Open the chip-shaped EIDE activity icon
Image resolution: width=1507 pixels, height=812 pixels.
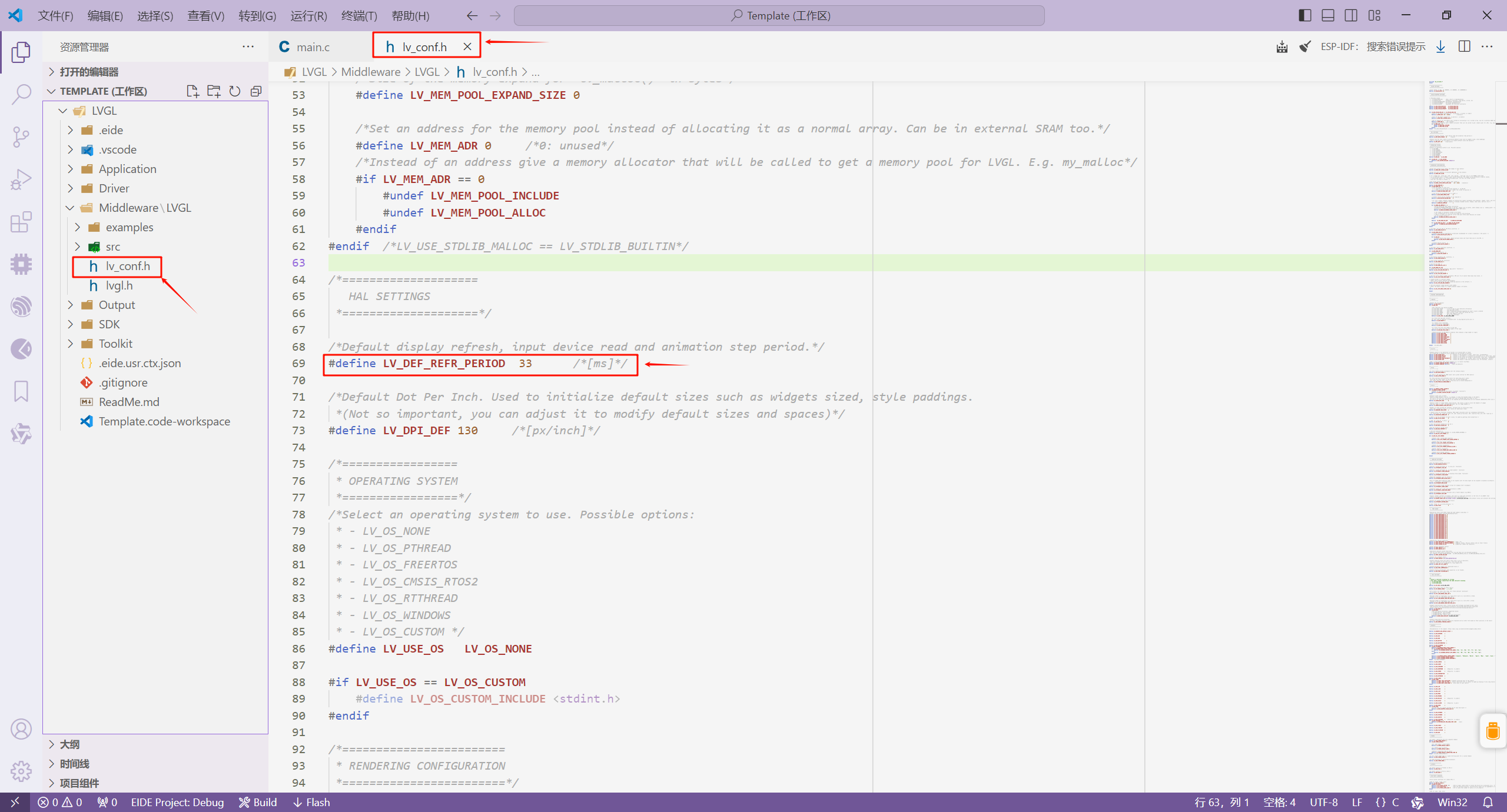[x=21, y=264]
